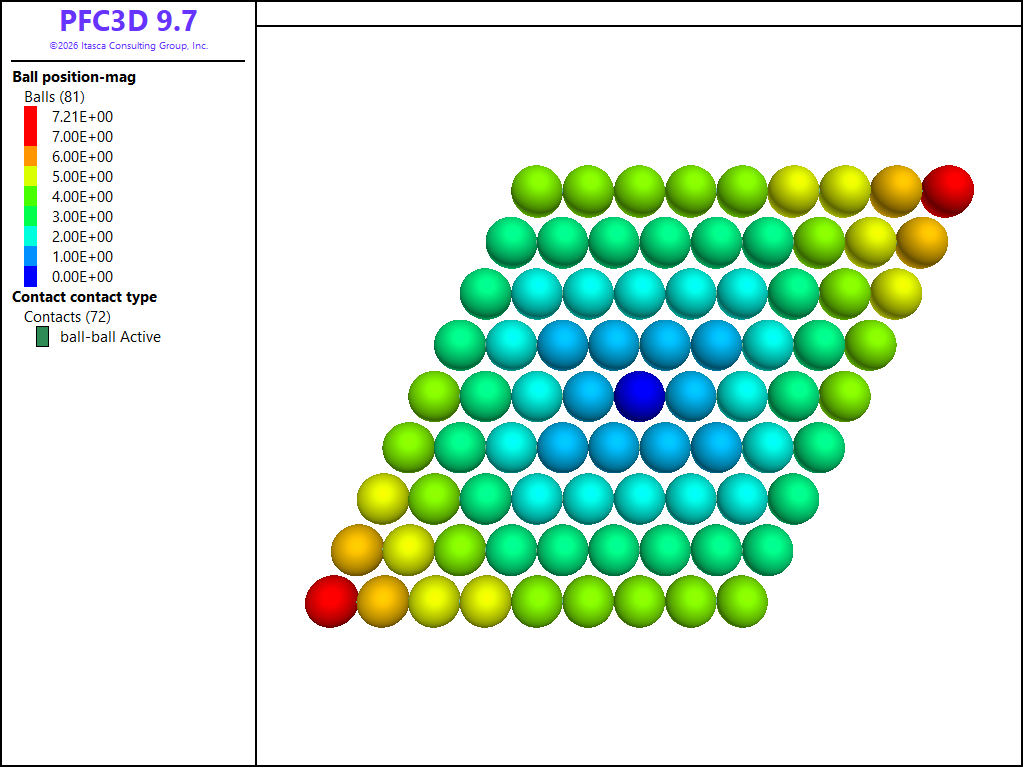Click the dark blue 0.00E+00 legend swatch
Viewport: 1024px width, 768px height.
(x=31, y=276)
